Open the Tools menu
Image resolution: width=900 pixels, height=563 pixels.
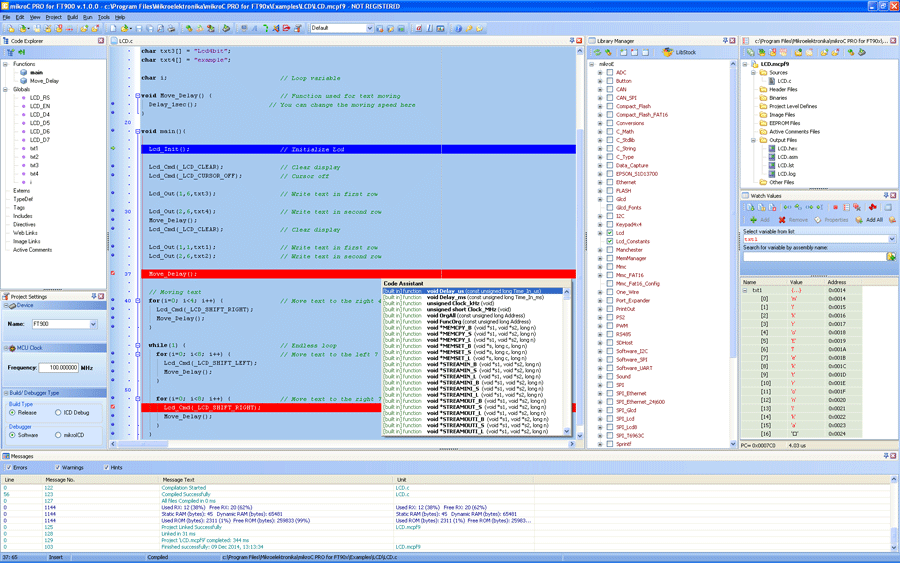103,17
